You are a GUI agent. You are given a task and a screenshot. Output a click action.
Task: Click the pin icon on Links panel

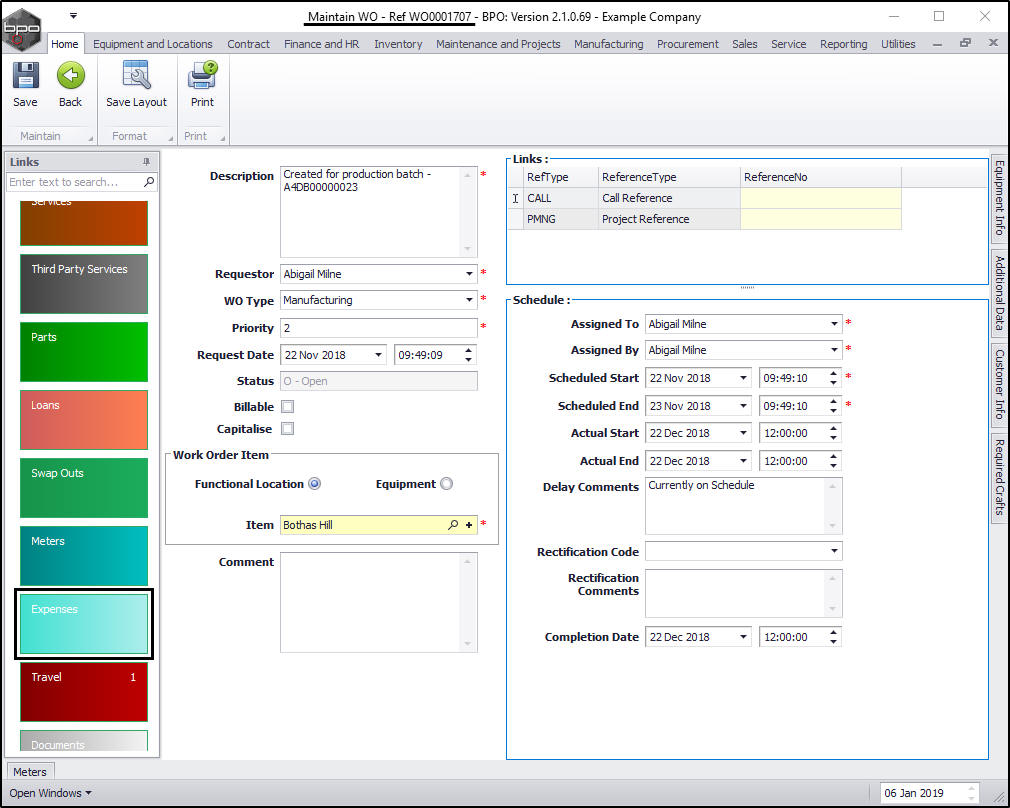point(147,162)
